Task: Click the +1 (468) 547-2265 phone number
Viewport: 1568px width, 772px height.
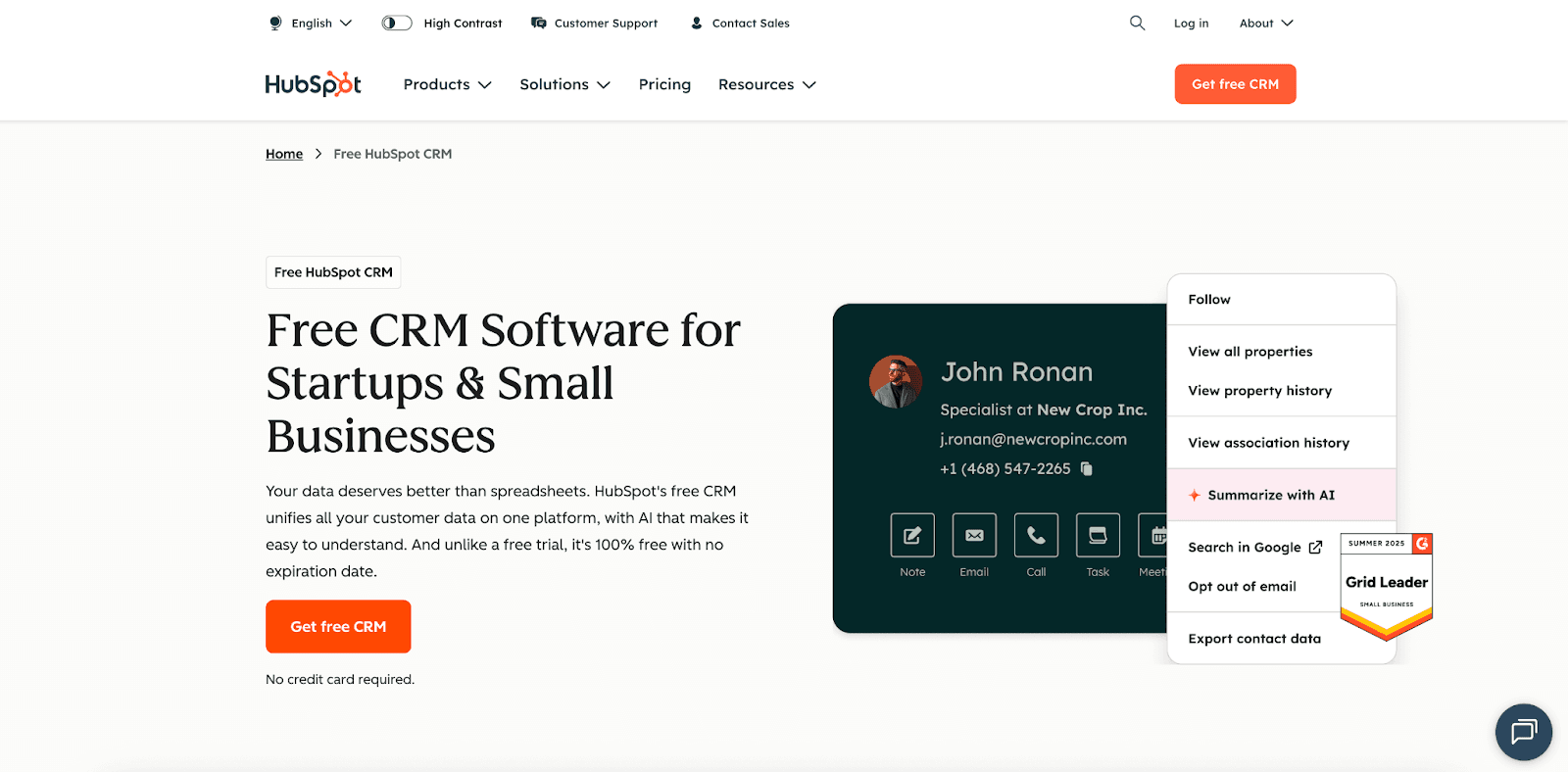Action: coord(1005,468)
